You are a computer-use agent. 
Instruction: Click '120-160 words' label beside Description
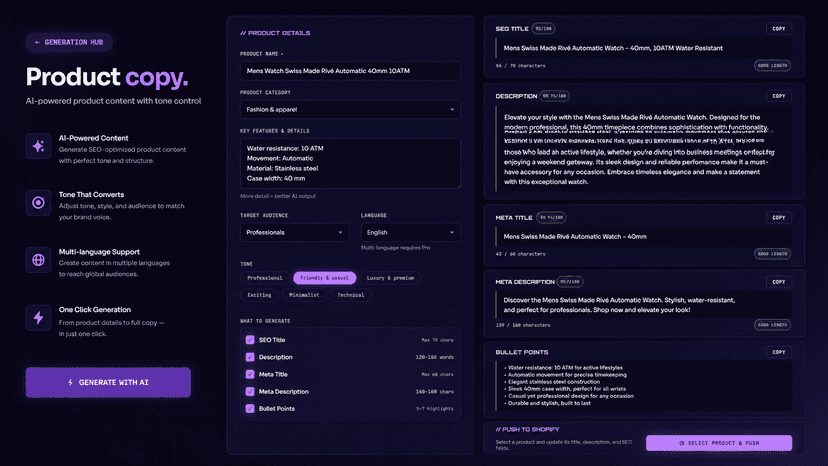[x=434, y=357]
